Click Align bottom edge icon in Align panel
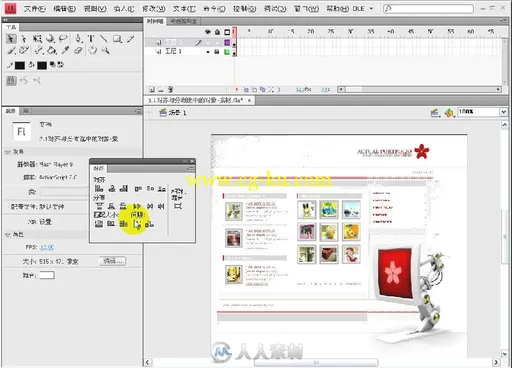The width and height of the screenshot is (512, 368). coord(162,189)
